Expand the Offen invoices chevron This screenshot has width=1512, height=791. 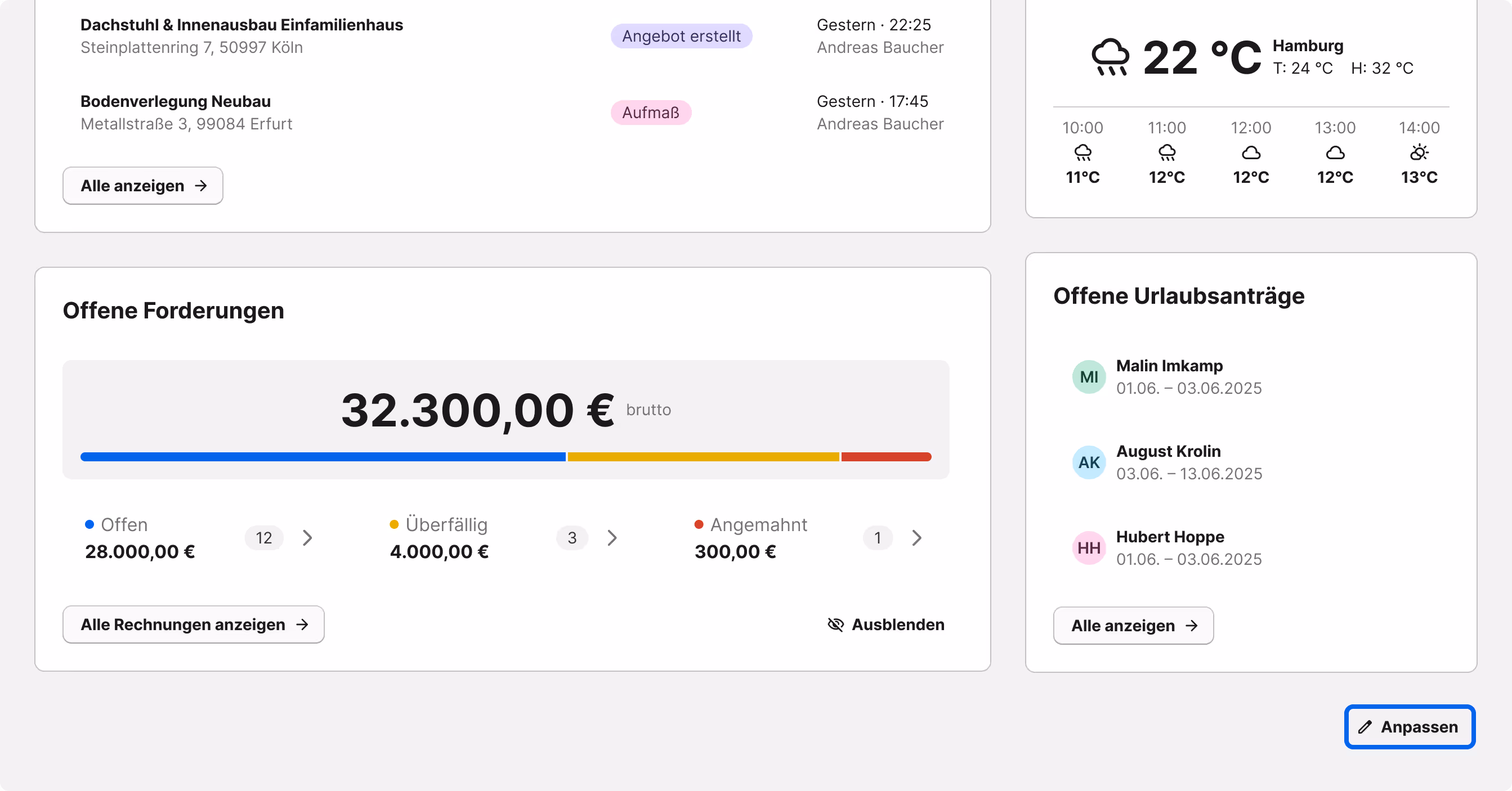point(307,538)
